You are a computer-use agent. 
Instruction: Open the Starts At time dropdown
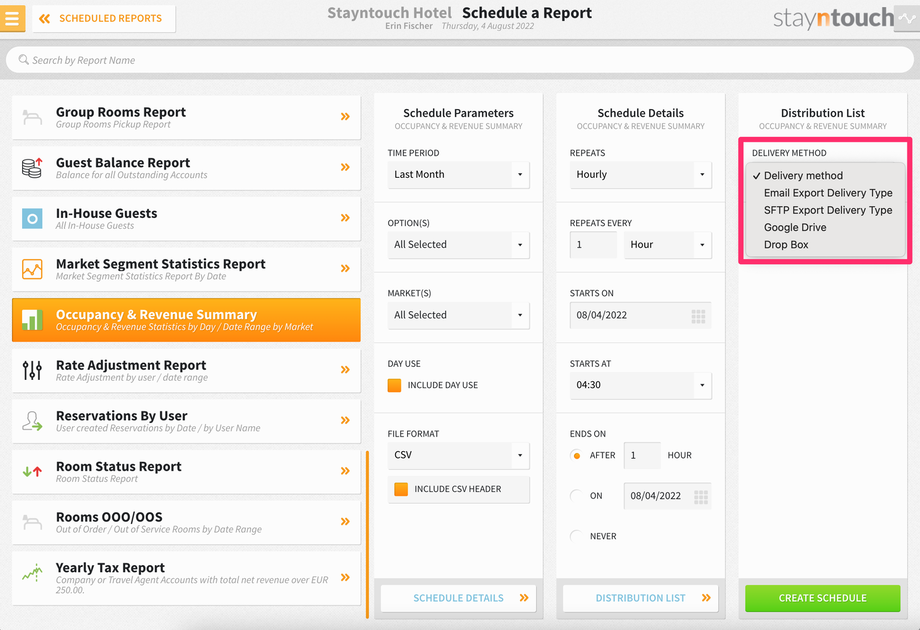[x=641, y=385]
